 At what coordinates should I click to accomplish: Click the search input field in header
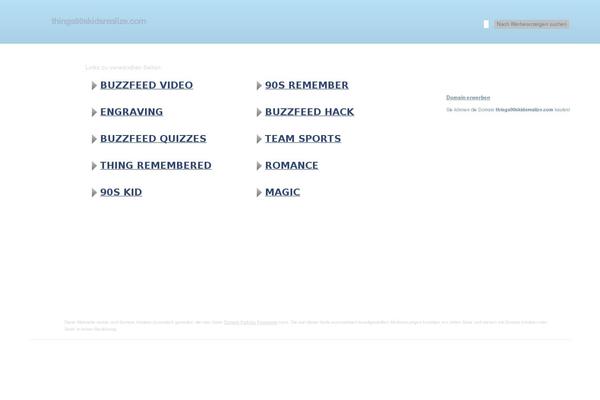tap(486, 24)
